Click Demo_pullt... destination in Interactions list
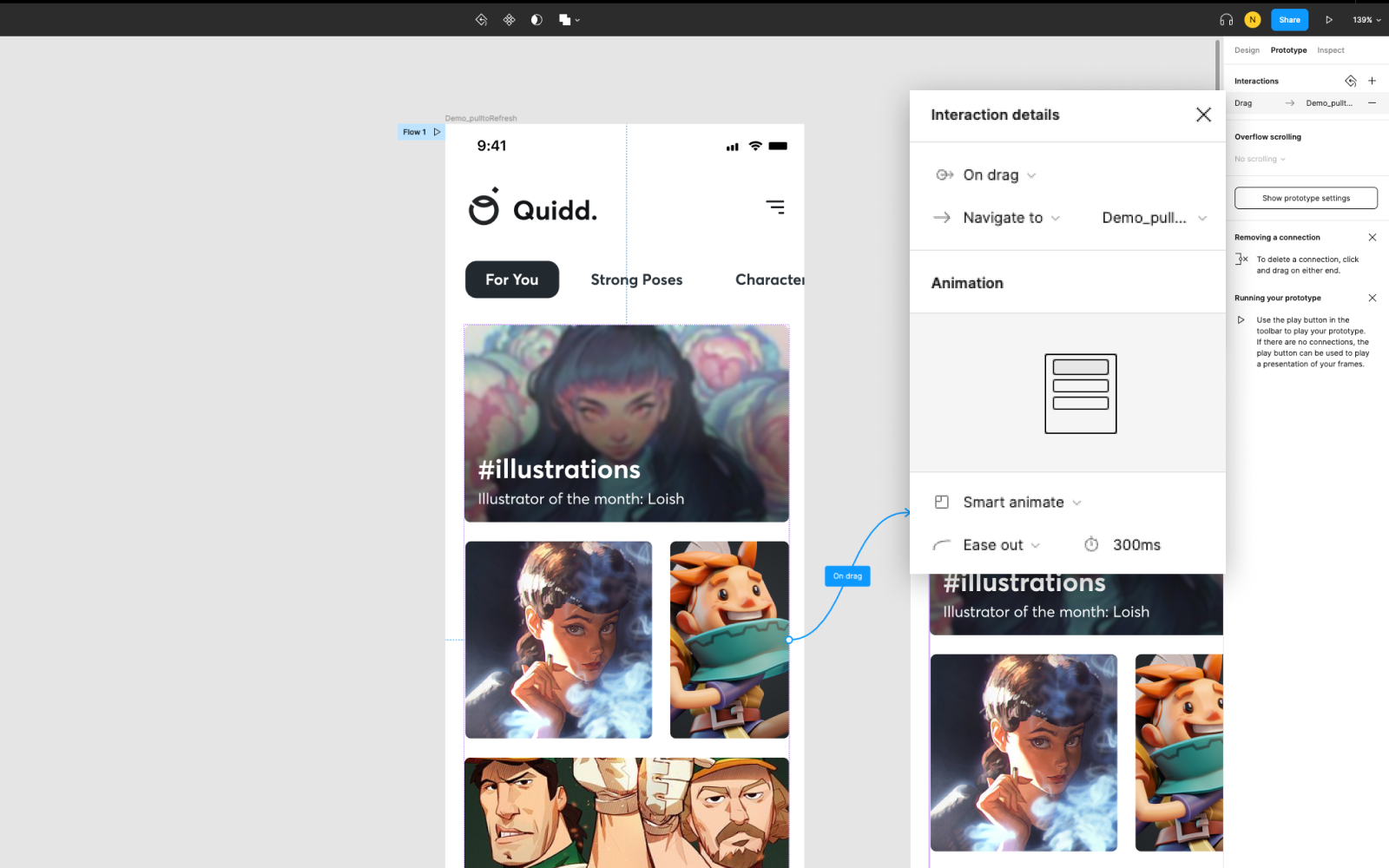The height and width of the screenshot is (868, 1389). 1329,103
